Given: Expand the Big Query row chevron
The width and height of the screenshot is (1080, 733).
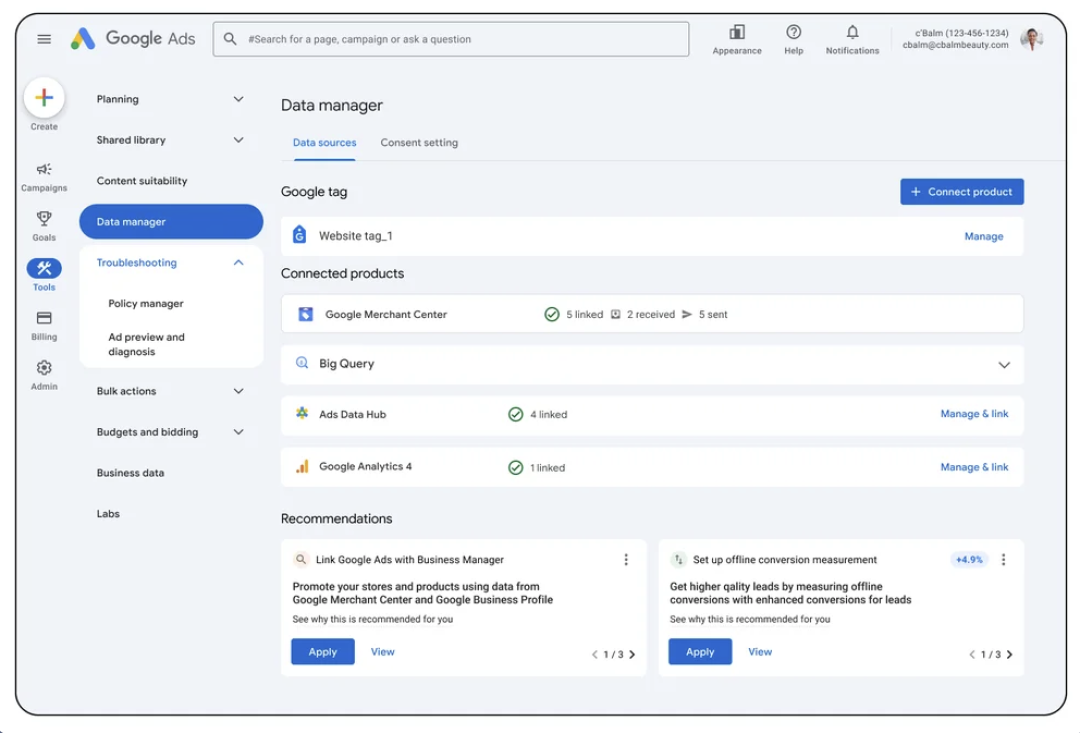Looking at the screenshot, I should pos(1004,365).
